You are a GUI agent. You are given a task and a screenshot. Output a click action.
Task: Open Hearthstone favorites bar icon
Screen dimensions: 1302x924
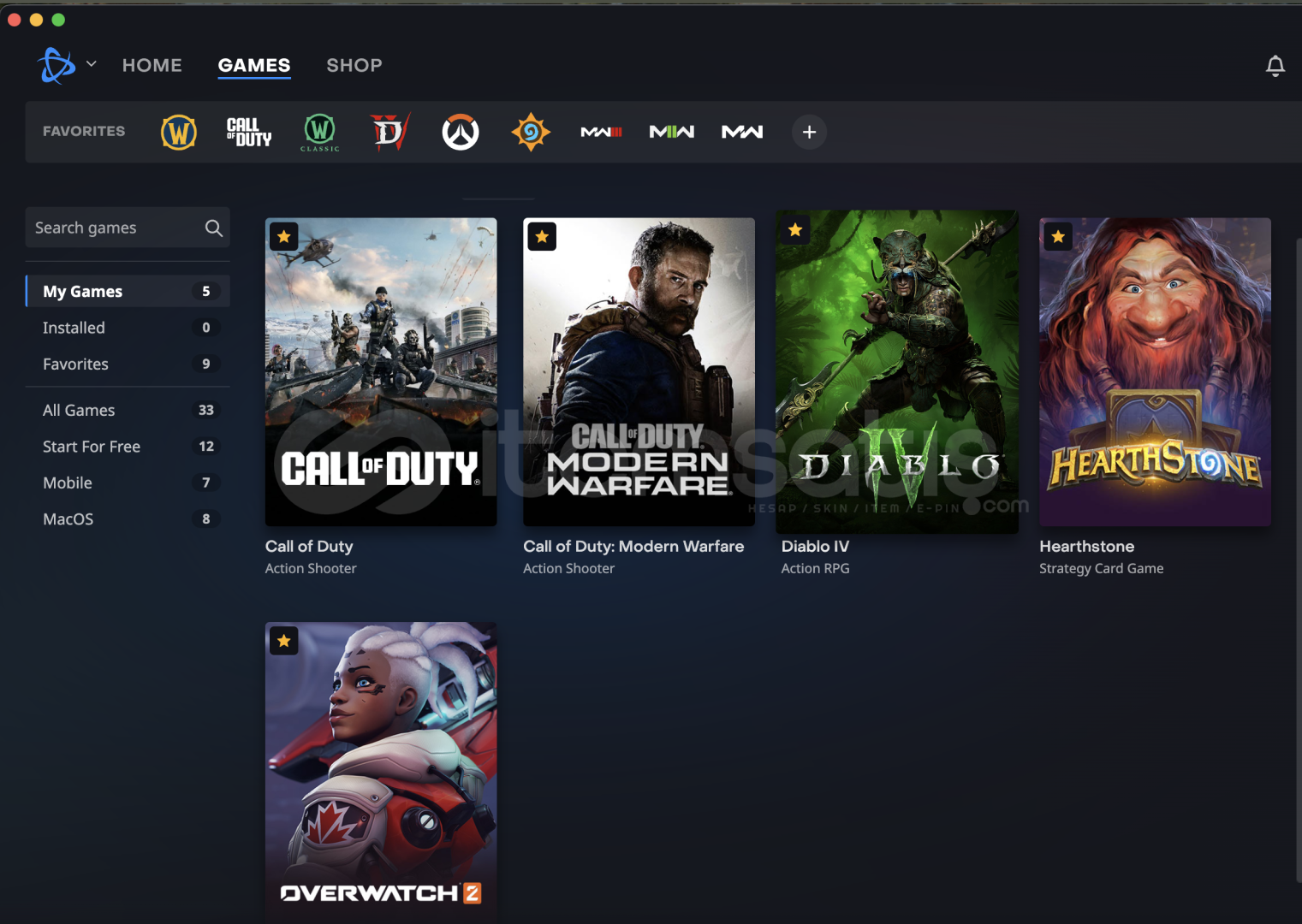pos(531,133)
